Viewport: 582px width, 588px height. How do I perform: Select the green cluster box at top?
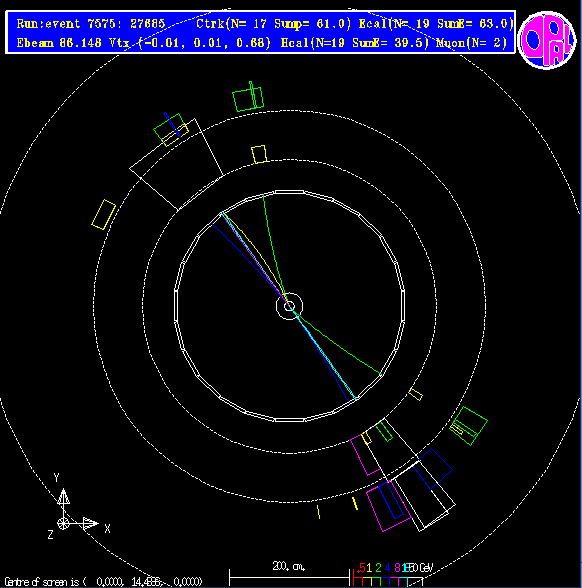(x=248, y=99)
